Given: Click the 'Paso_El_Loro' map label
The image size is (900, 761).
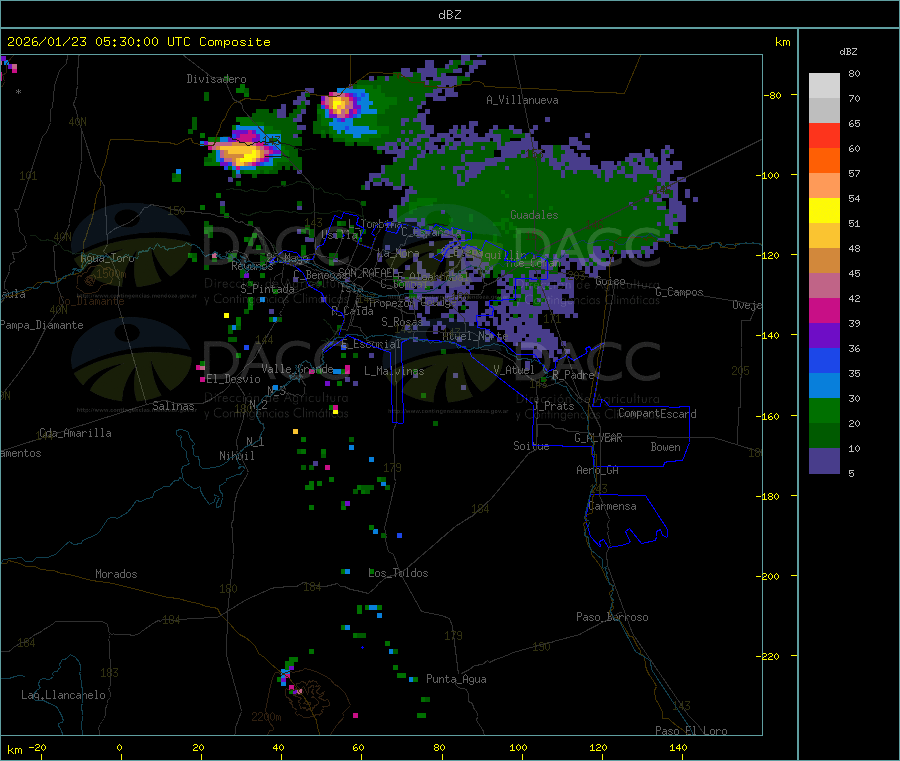Looking at the screenshot, I should (x=692, y=731).
